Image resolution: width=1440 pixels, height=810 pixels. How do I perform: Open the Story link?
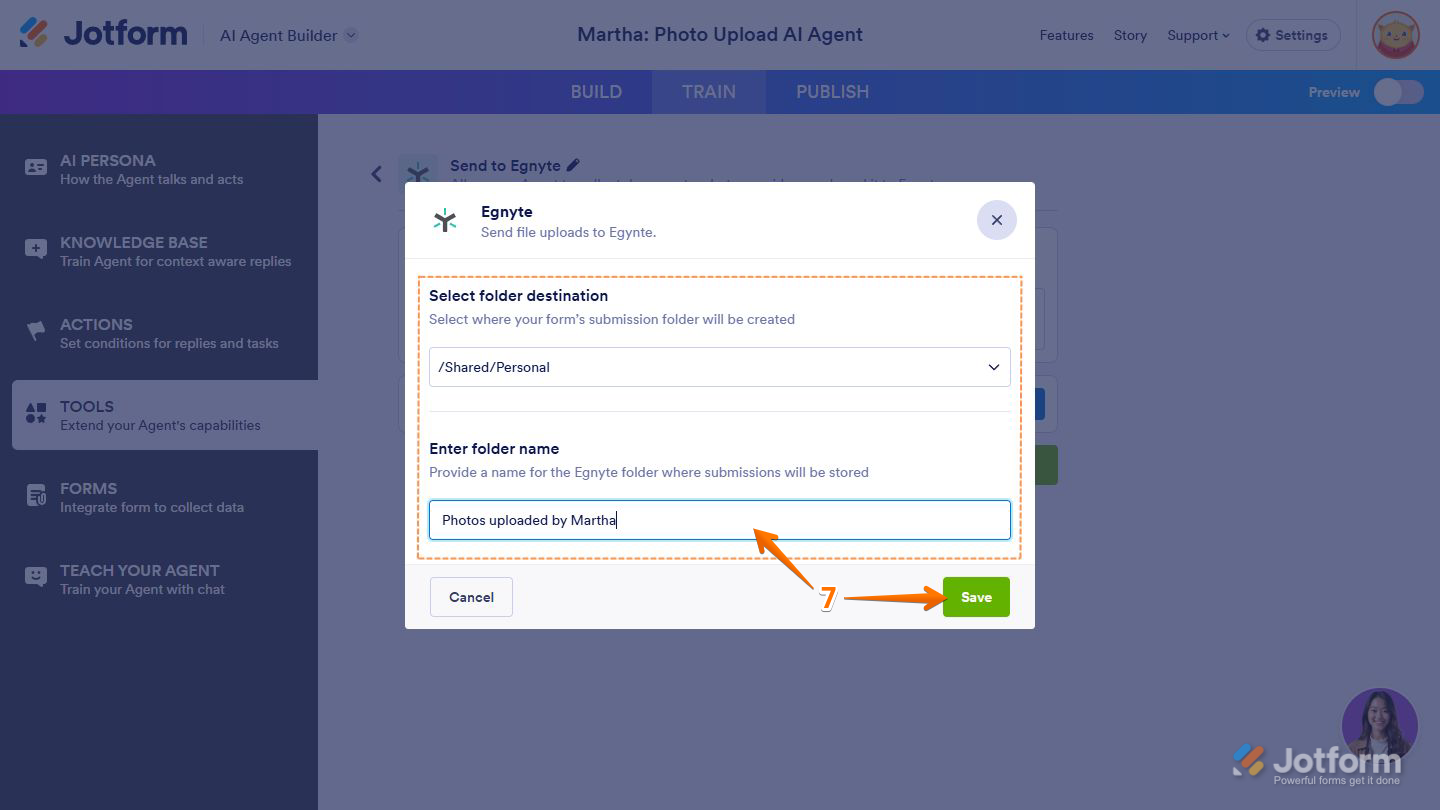click(x=1130, y=35)
